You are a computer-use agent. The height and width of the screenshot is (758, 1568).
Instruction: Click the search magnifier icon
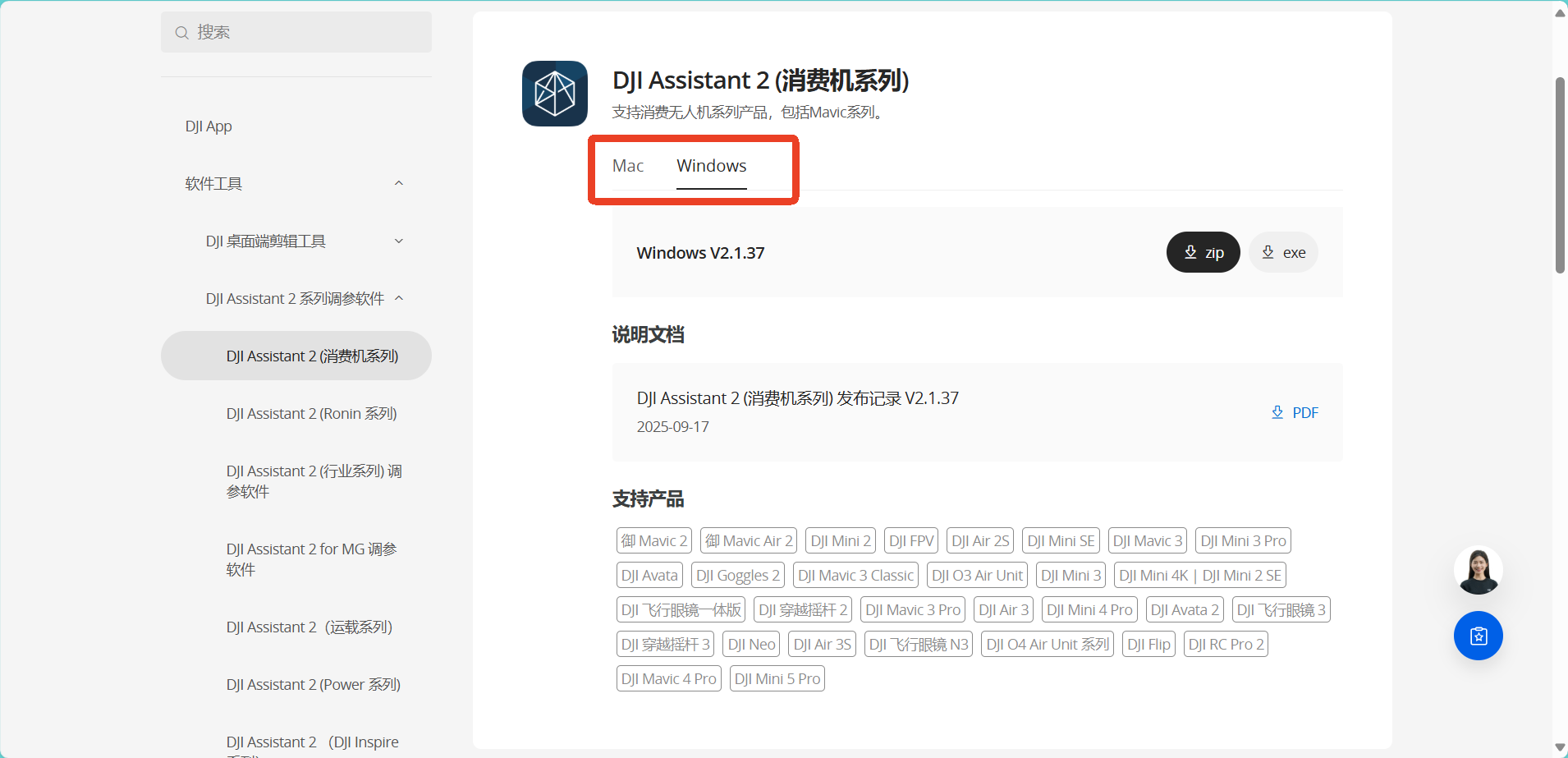point(181,33)
